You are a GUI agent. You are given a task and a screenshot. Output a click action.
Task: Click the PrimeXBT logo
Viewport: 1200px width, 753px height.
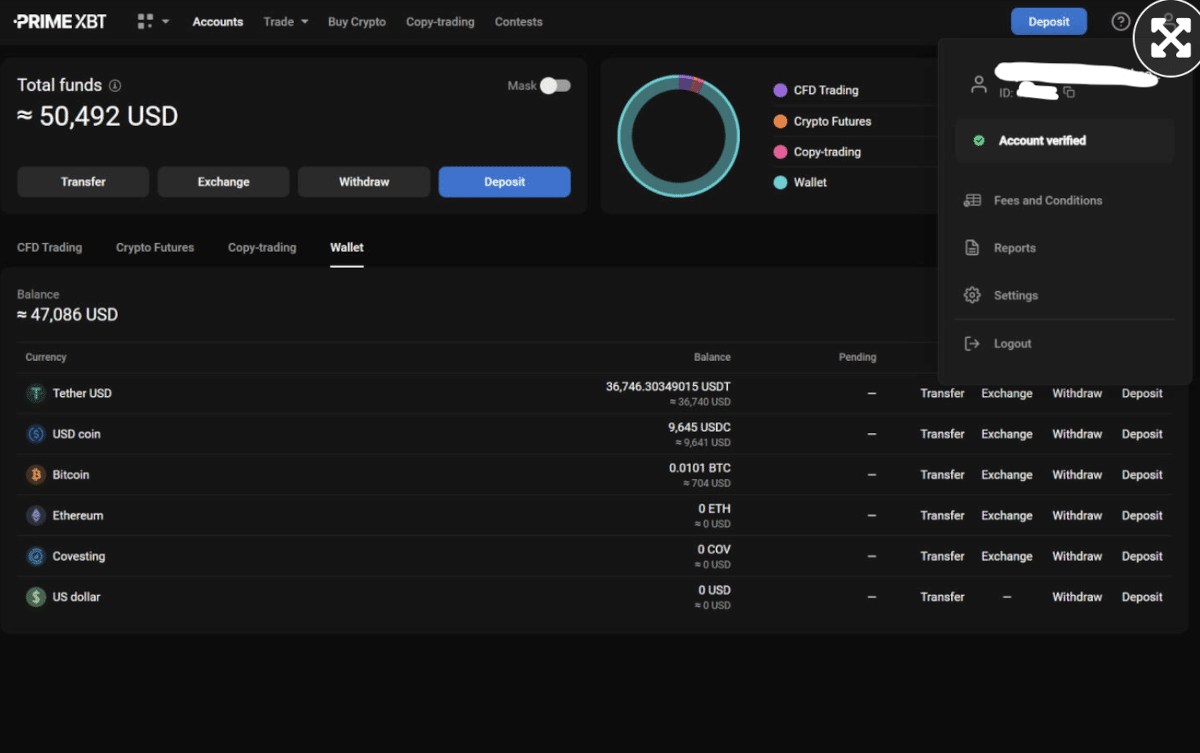[x=60, y=21]
